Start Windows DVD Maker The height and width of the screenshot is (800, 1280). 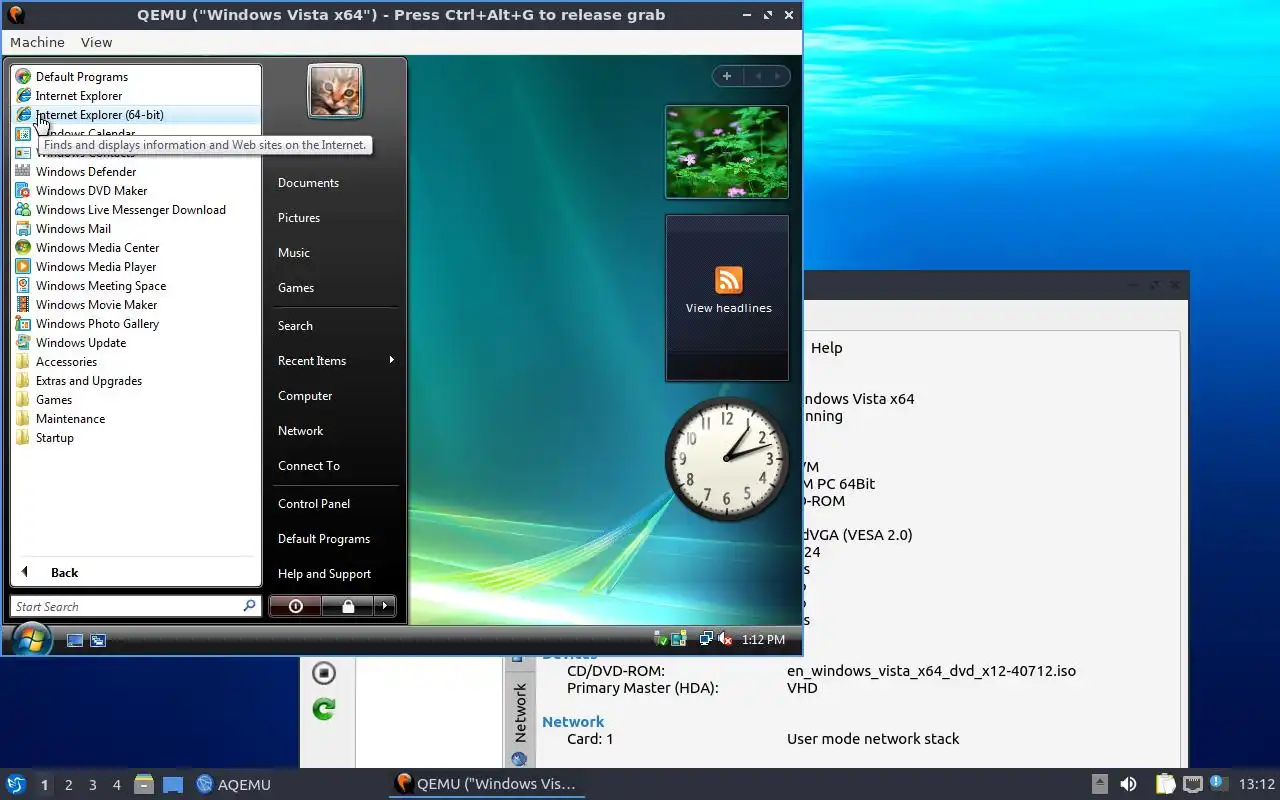(x=91, y=191)
